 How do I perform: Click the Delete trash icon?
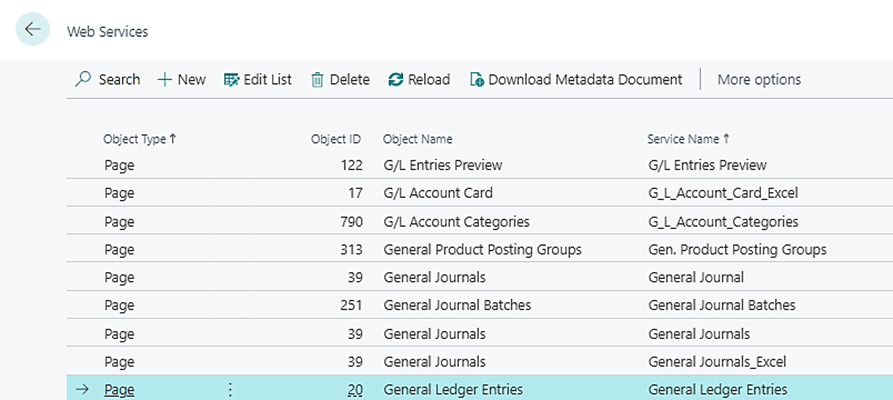(x=317, y=80)
